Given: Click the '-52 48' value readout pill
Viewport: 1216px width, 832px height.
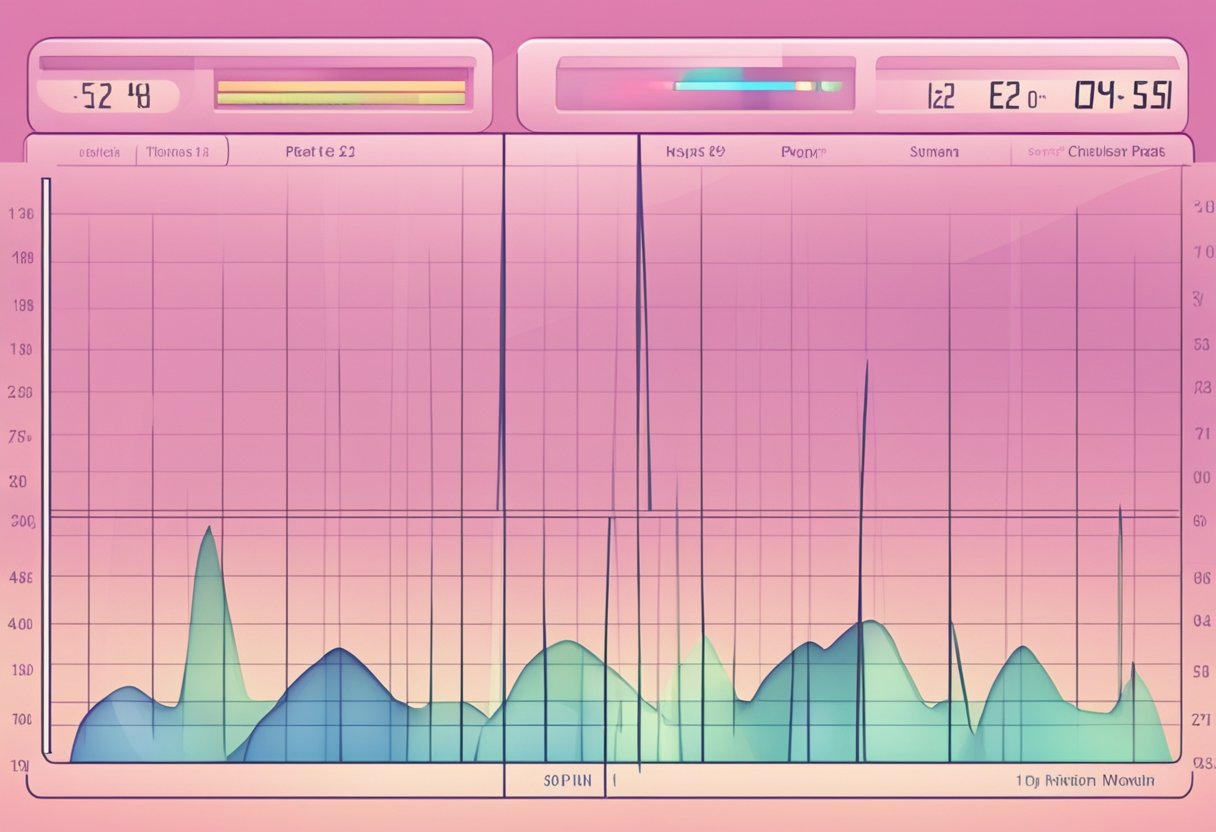Looking at the screenshot, I should point(110,96).
